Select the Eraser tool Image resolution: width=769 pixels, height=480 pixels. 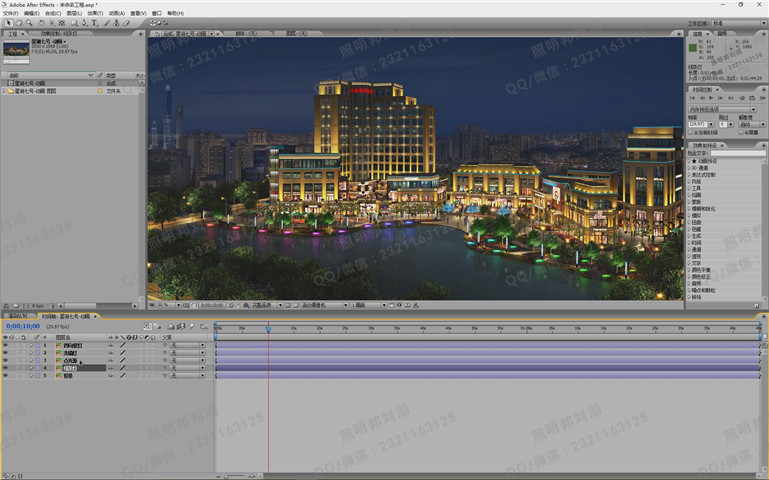point(127,23)
